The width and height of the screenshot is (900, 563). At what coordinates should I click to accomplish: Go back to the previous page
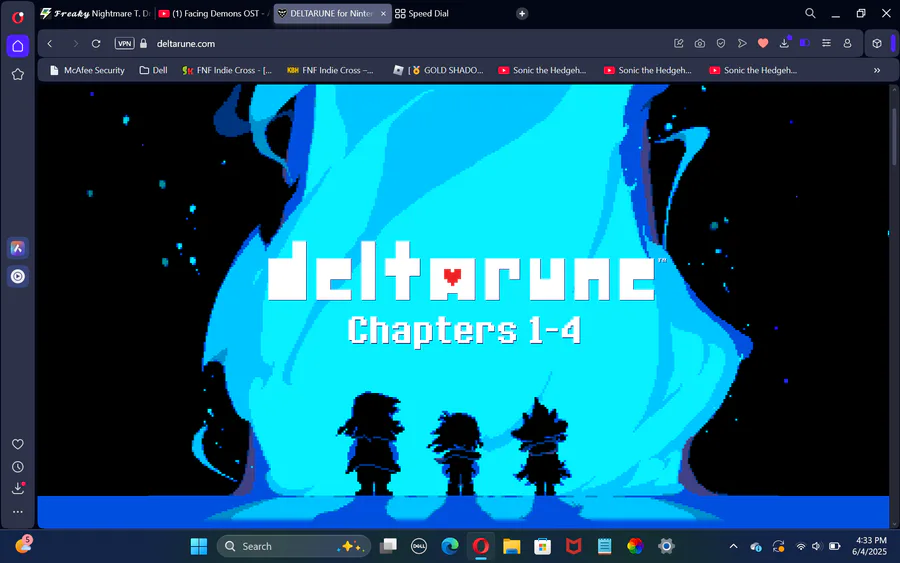click(x=50, y=44)
